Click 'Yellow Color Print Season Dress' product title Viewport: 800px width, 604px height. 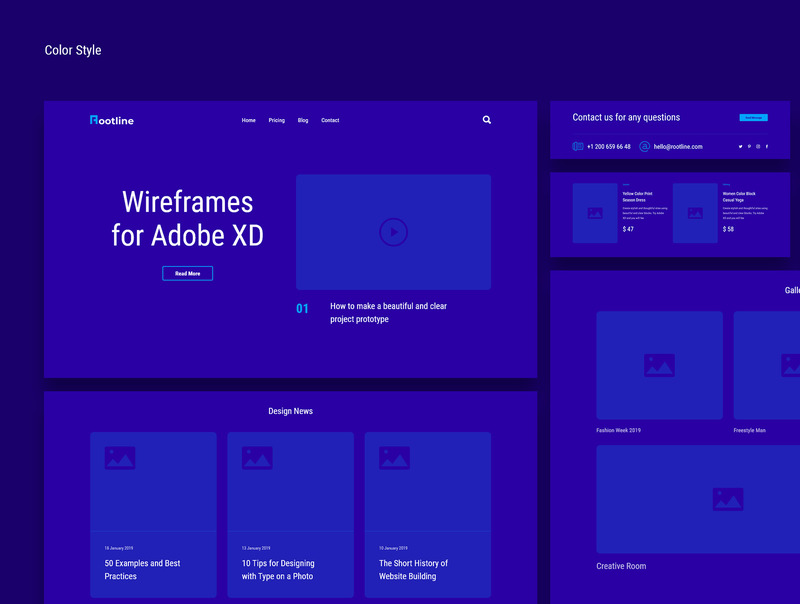[637, 197]
